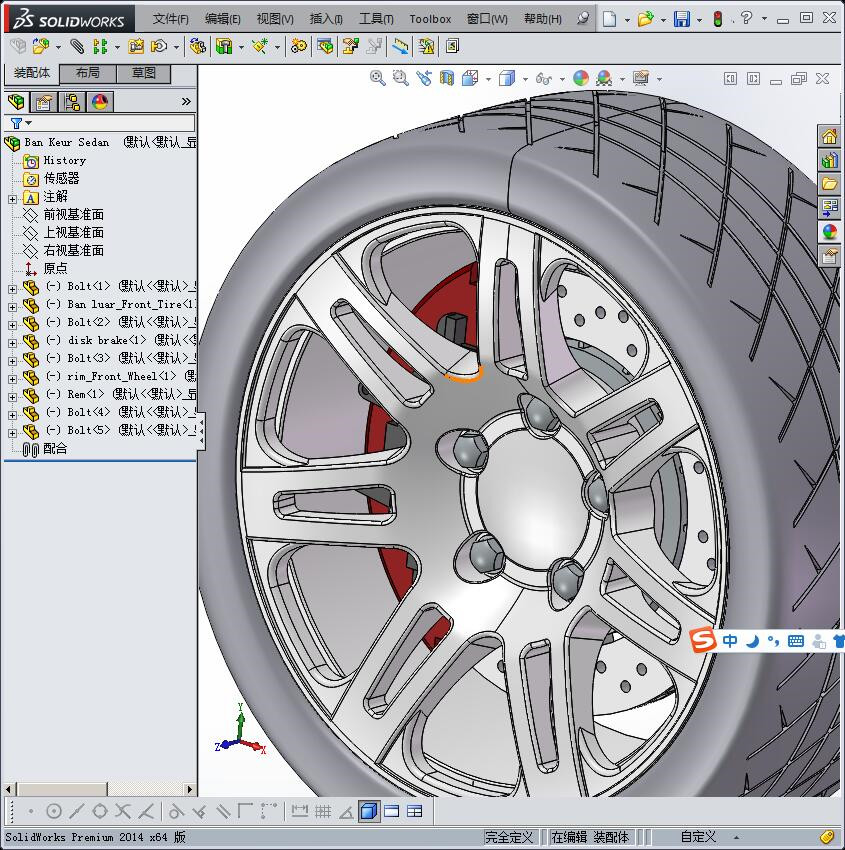Select the 配合 Mates folder in tree
Screen dimensions: 845x850
(x=55, y=449)
